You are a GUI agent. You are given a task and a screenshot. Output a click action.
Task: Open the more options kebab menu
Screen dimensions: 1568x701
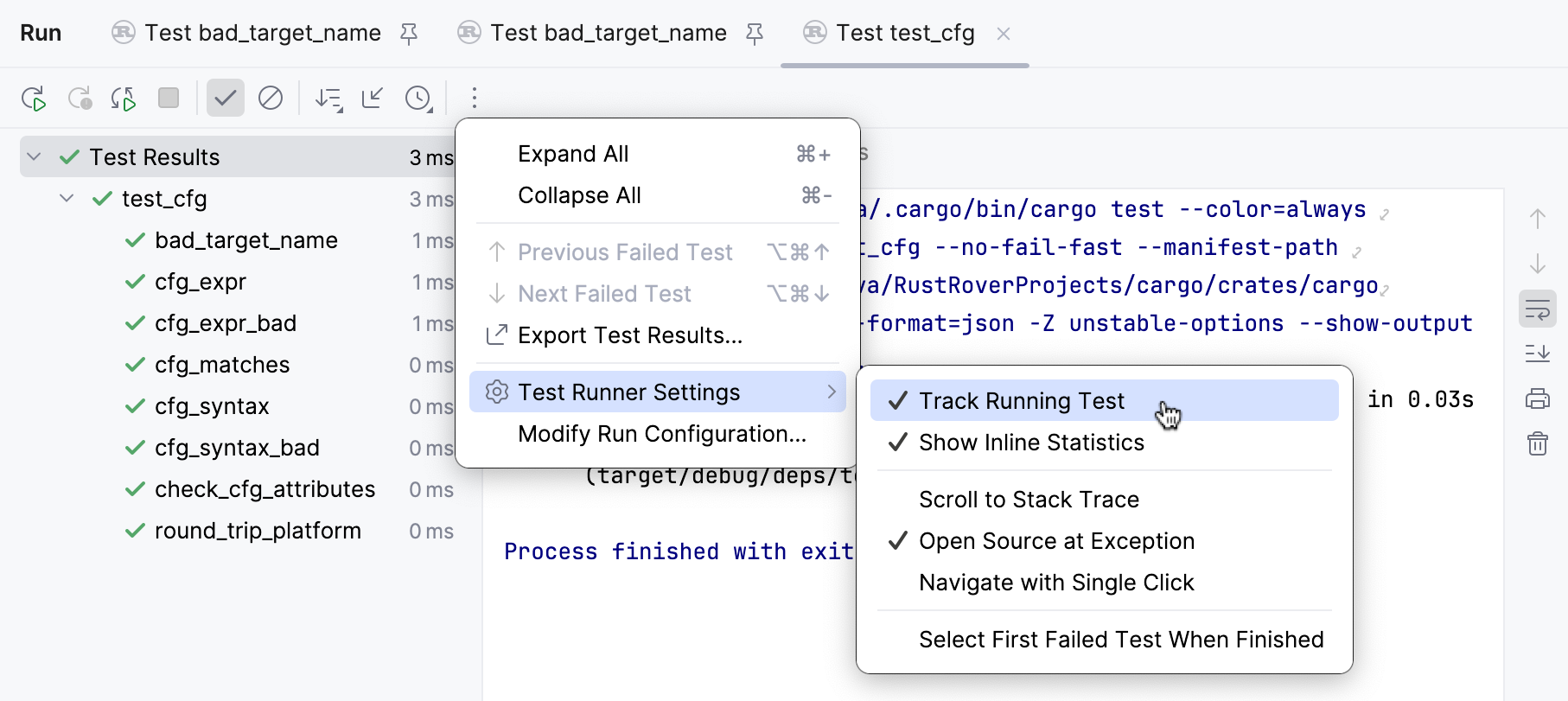click(474, 98)
